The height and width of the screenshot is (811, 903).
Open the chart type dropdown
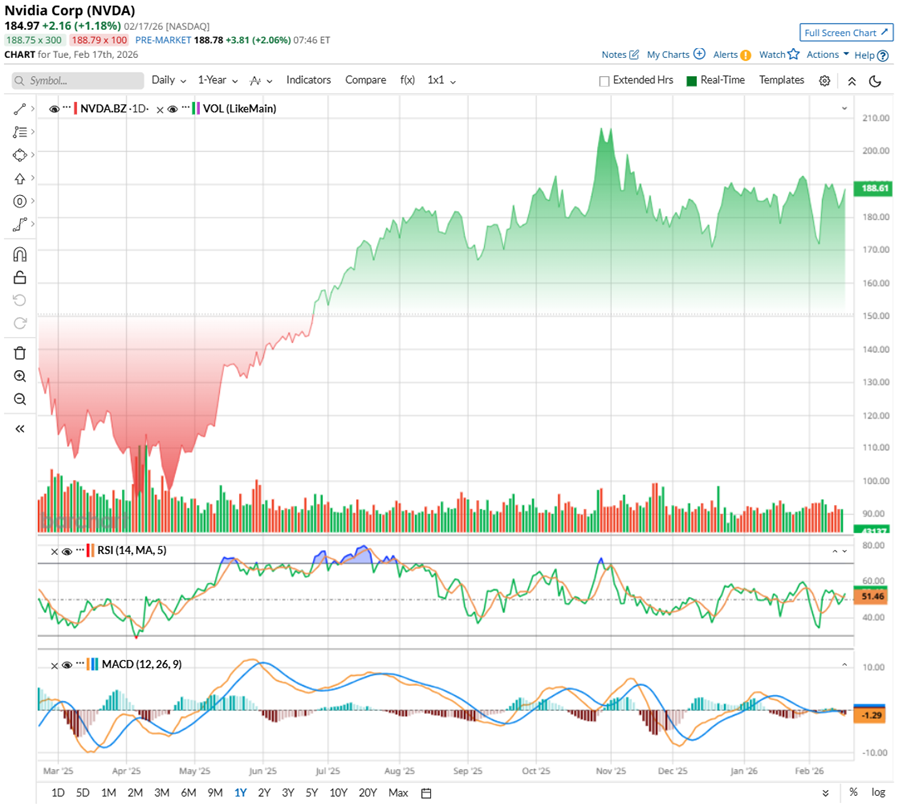[x=261, y=81]
